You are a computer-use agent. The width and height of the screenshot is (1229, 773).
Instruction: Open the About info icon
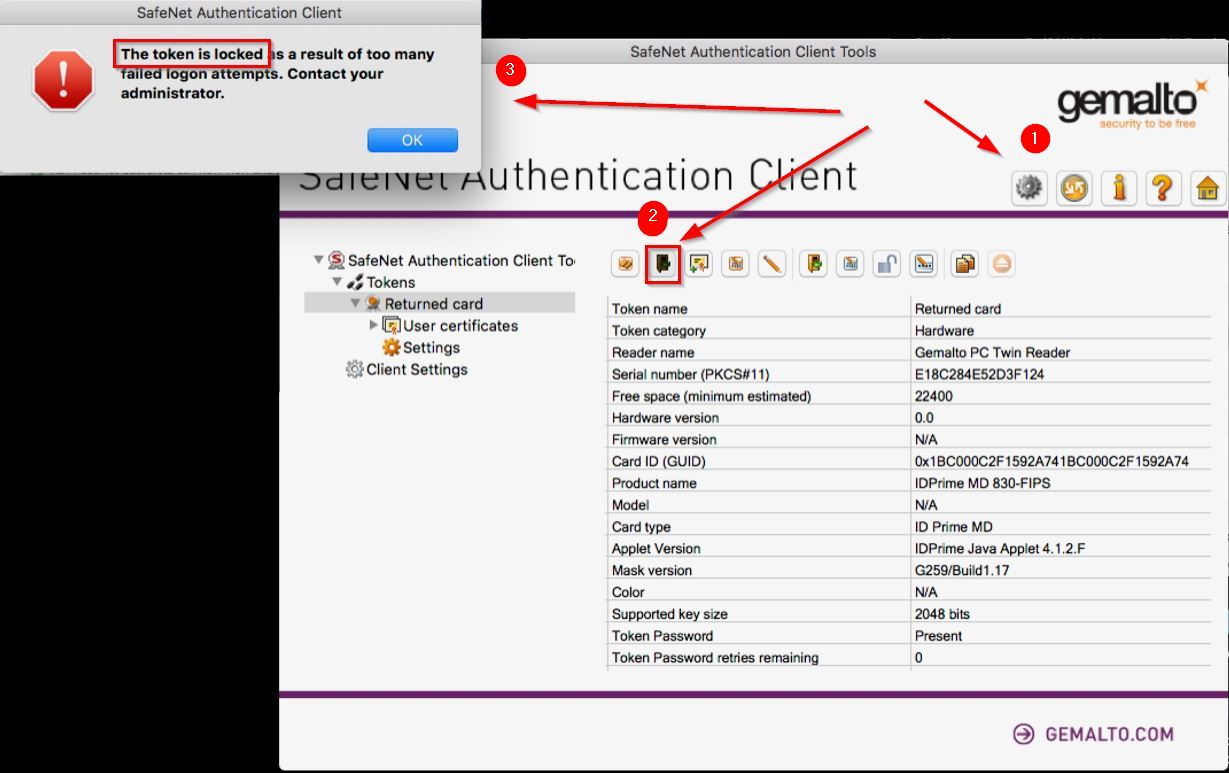point(1119,188)
